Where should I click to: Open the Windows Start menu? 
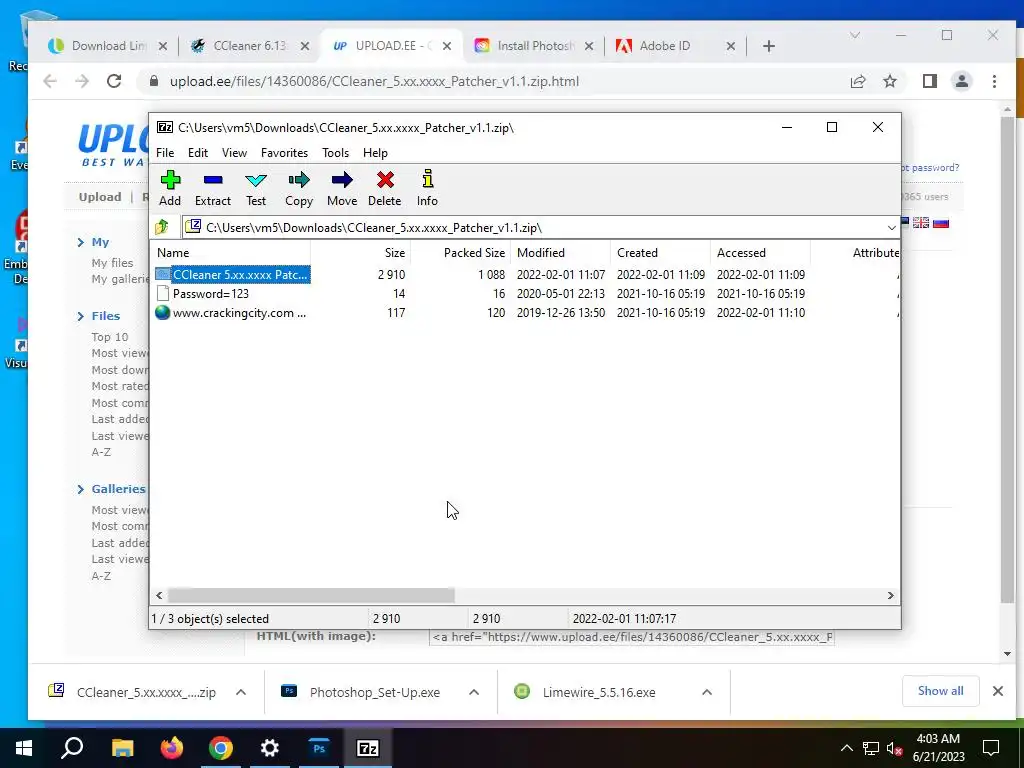[24, 748]
